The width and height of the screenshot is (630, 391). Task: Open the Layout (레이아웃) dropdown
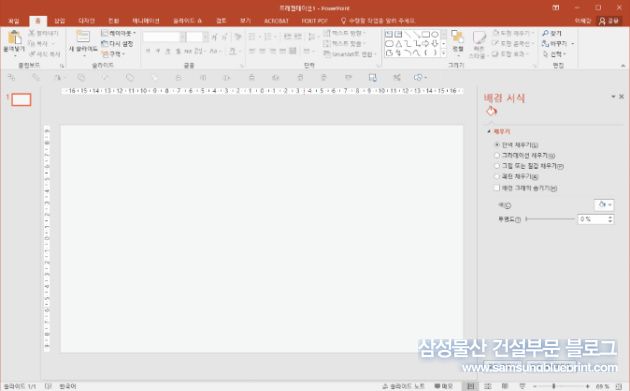[x=119, y=33]
